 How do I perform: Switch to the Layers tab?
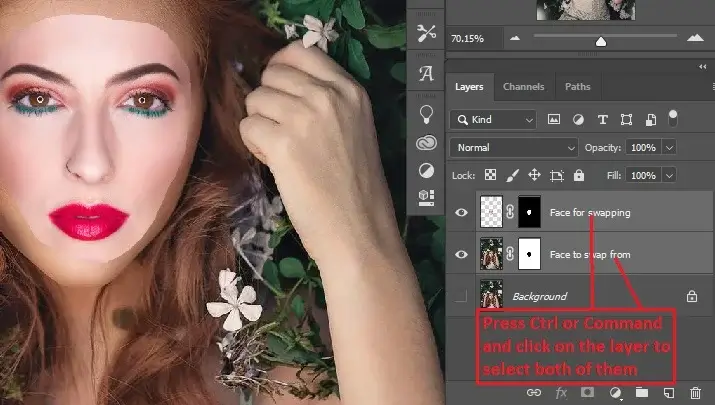tap(469, 87)
